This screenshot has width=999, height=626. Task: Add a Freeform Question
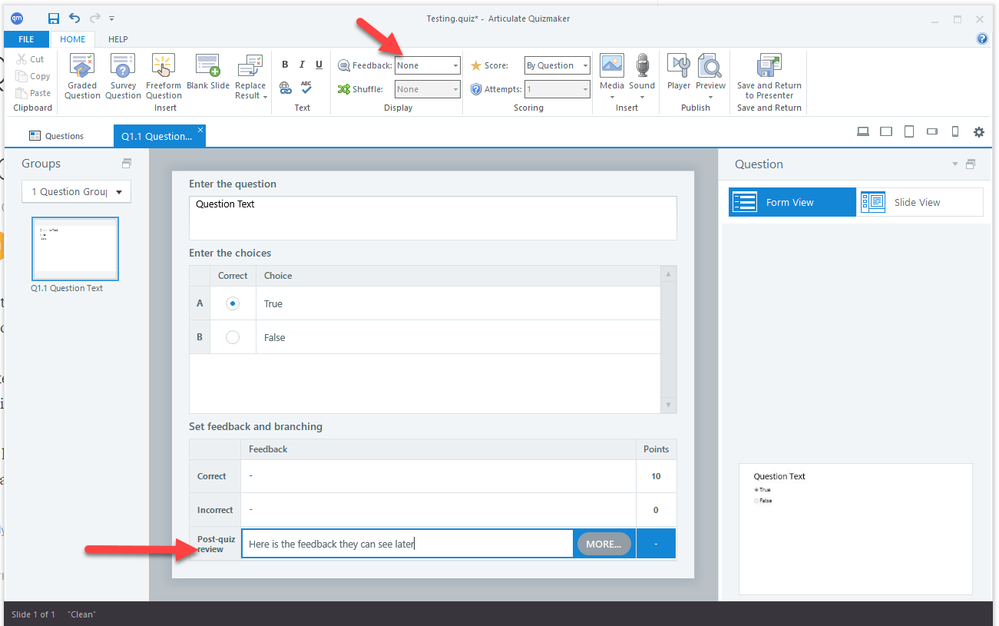click(x=163, y=68)
